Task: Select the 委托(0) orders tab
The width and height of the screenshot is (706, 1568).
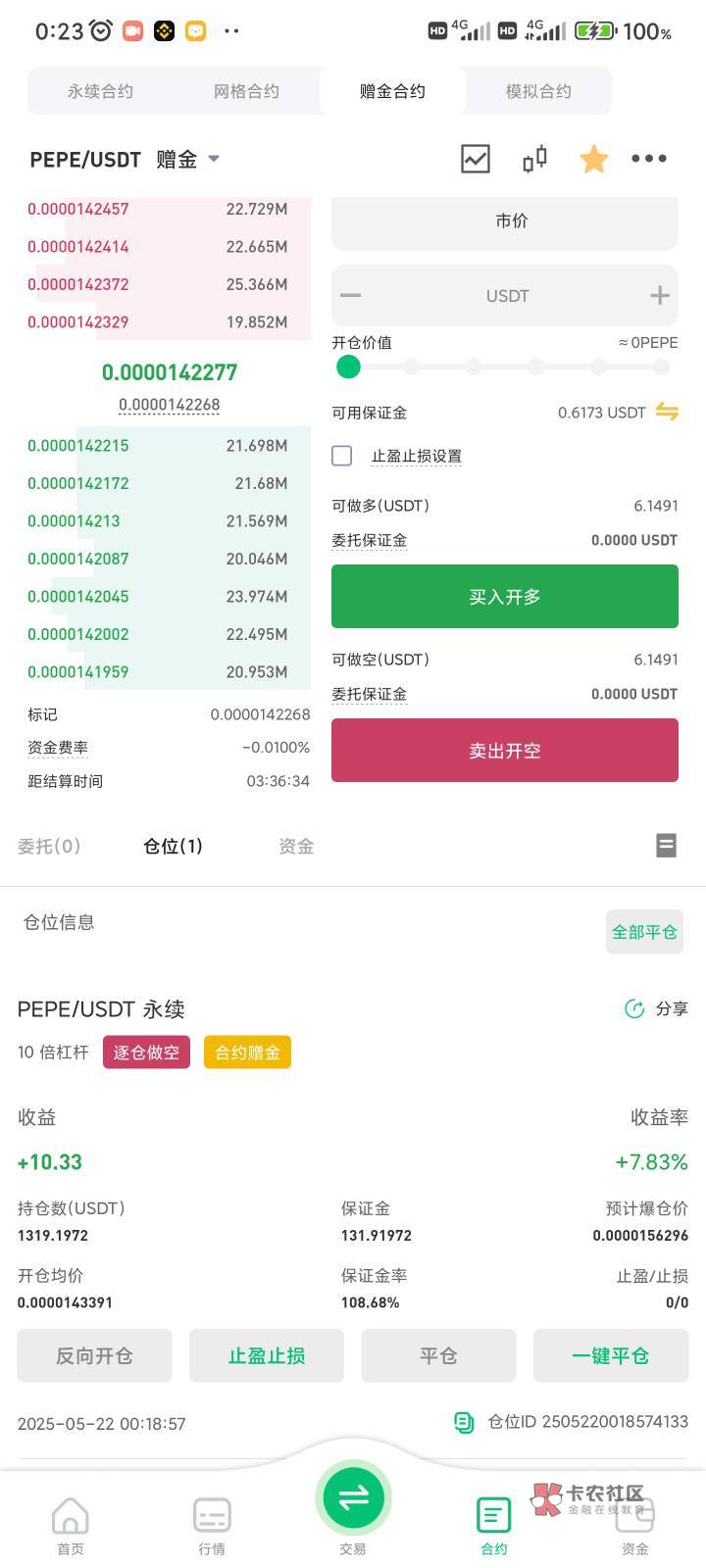Action: pyautogui.click(x=49, y=846)
